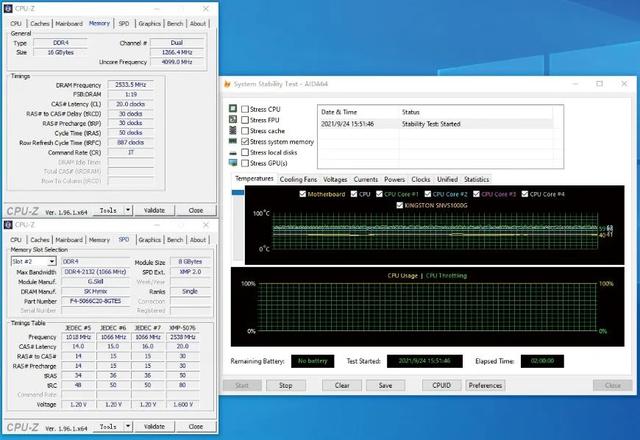Enable the Stress FPU checkbox
The height and width of the screenshot is (440, 640).
pos(245,120)
